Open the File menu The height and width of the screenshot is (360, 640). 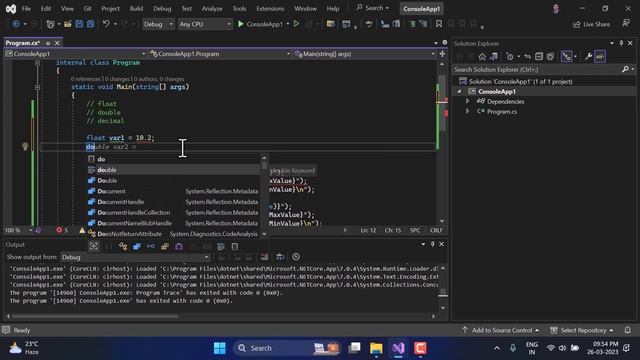(x=26, y=9)
